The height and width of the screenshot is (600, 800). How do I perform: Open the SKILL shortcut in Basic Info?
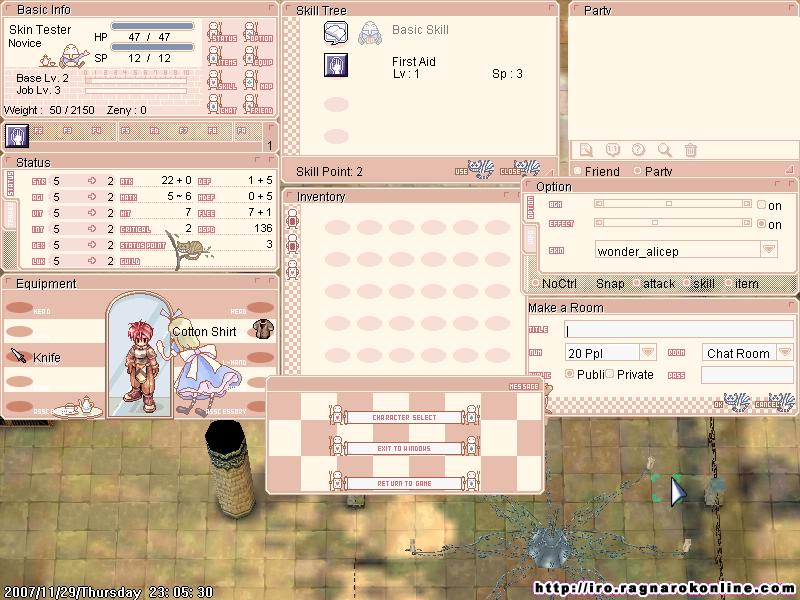[222, 80]
